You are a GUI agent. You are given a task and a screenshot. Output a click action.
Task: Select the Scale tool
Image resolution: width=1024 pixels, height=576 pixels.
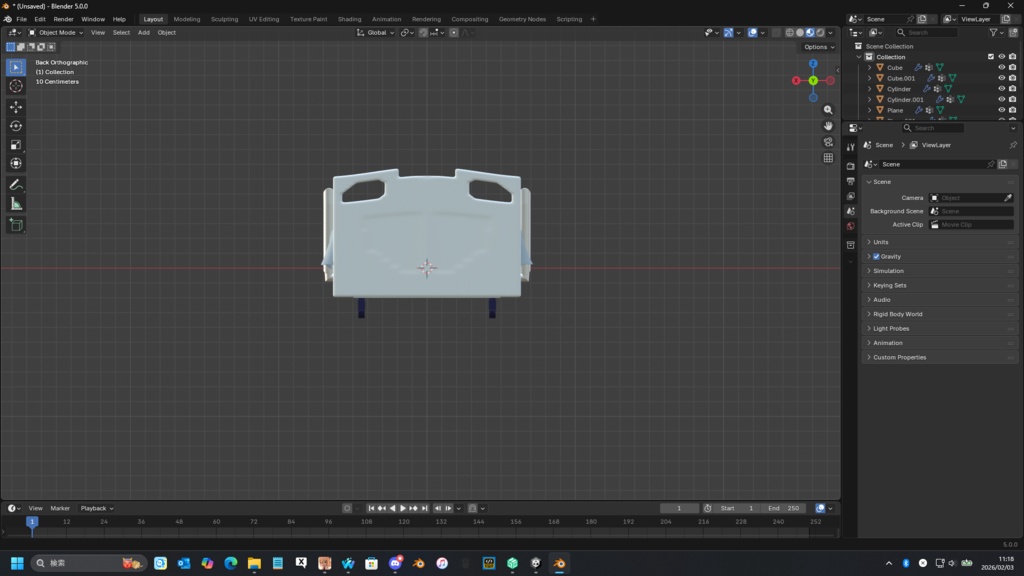coord(16,145)
